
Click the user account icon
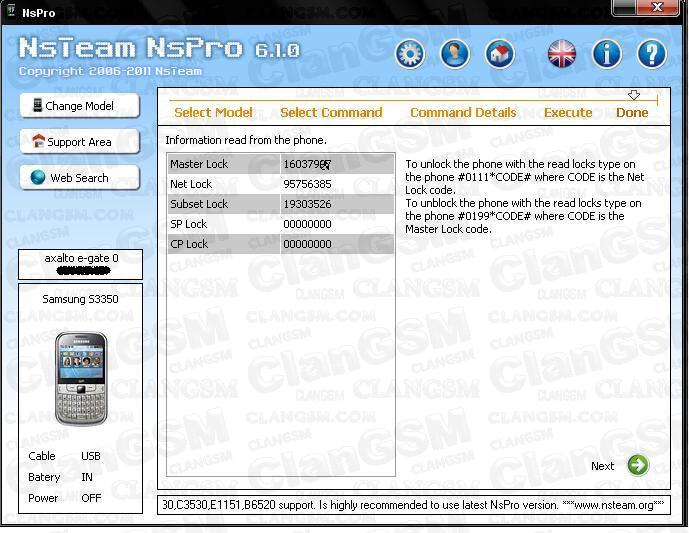[x=455, y=54]
